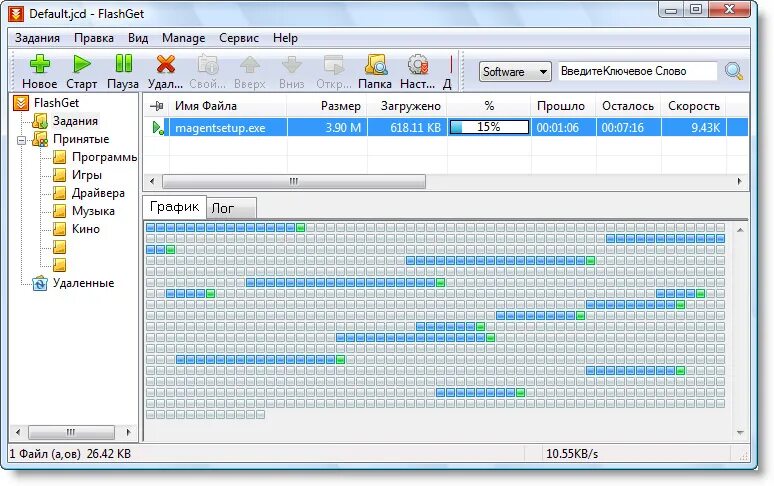Screen dimensions: 774x486
Task: Click the keyword search input field
Action: pyautogui.click(x=637, y=72)
